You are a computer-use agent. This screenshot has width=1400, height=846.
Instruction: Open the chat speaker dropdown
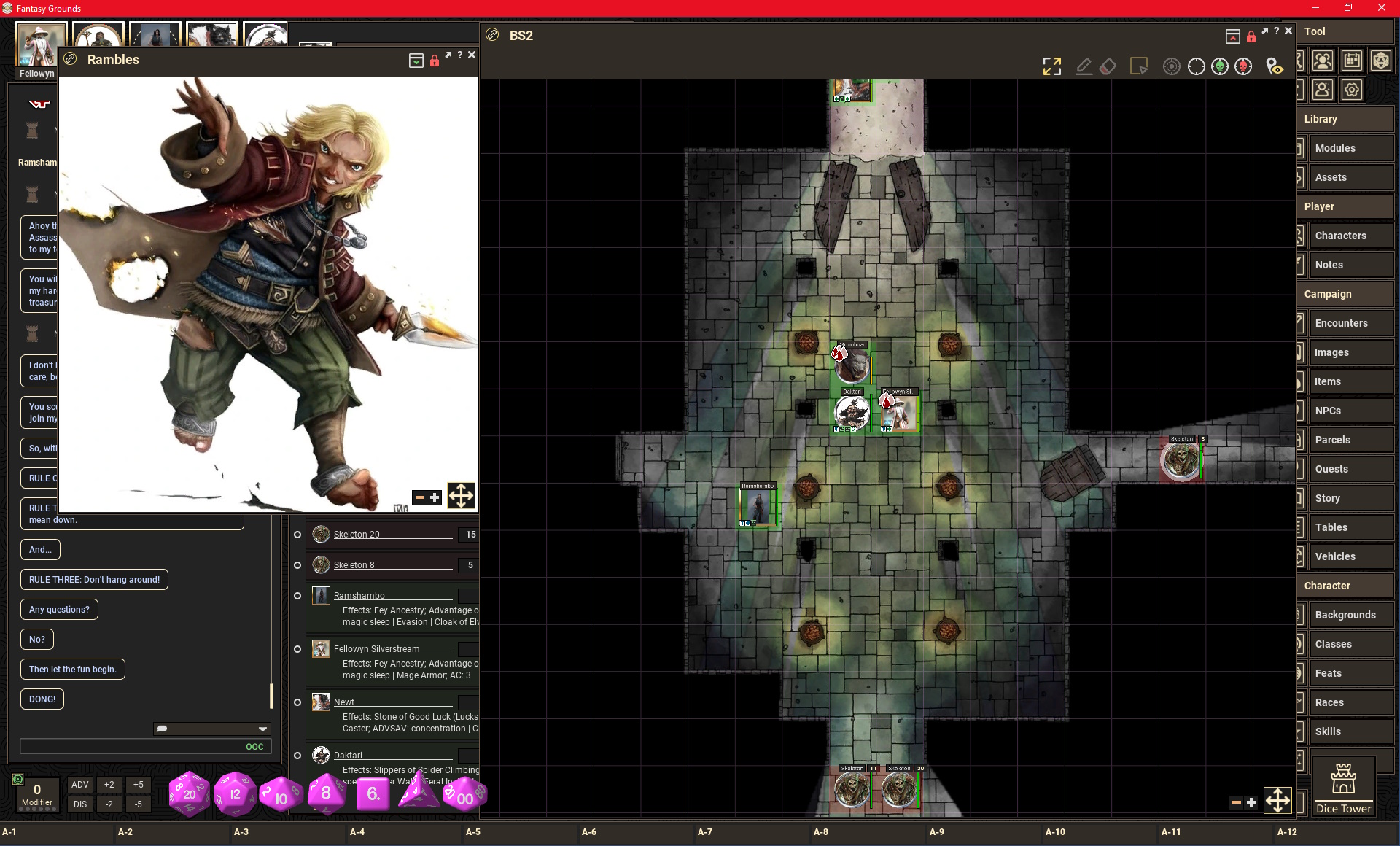(212, 729)
